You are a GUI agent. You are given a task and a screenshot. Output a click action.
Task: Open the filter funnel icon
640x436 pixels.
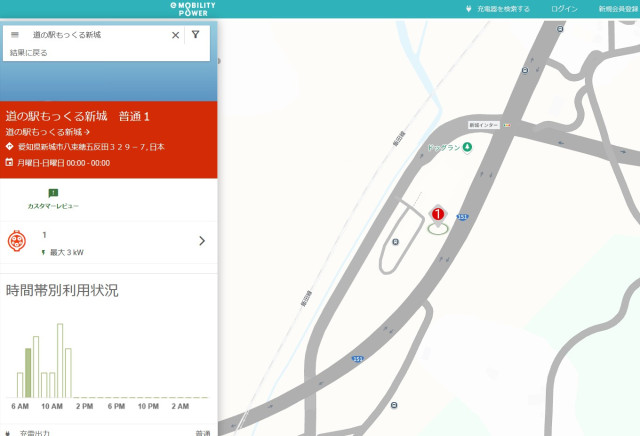tap(196, 34)
